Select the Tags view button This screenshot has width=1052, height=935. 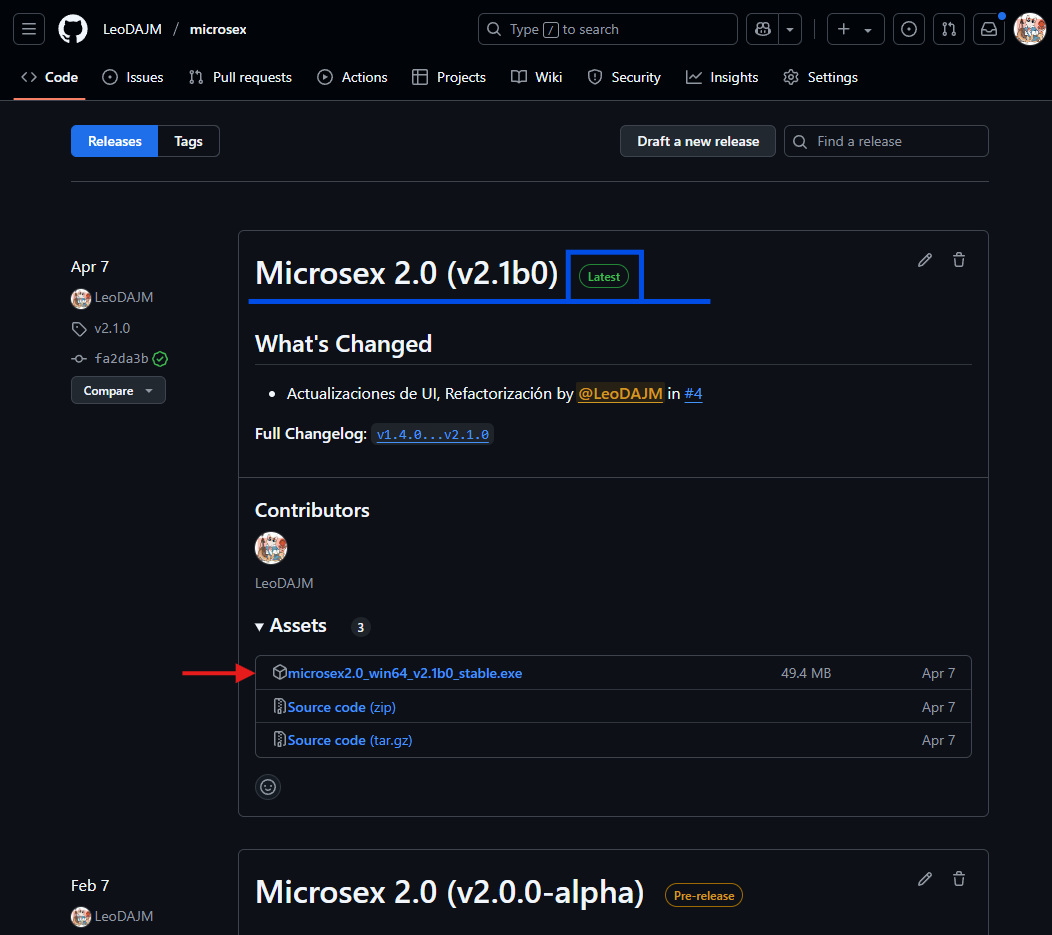click(x=189, y=141)
